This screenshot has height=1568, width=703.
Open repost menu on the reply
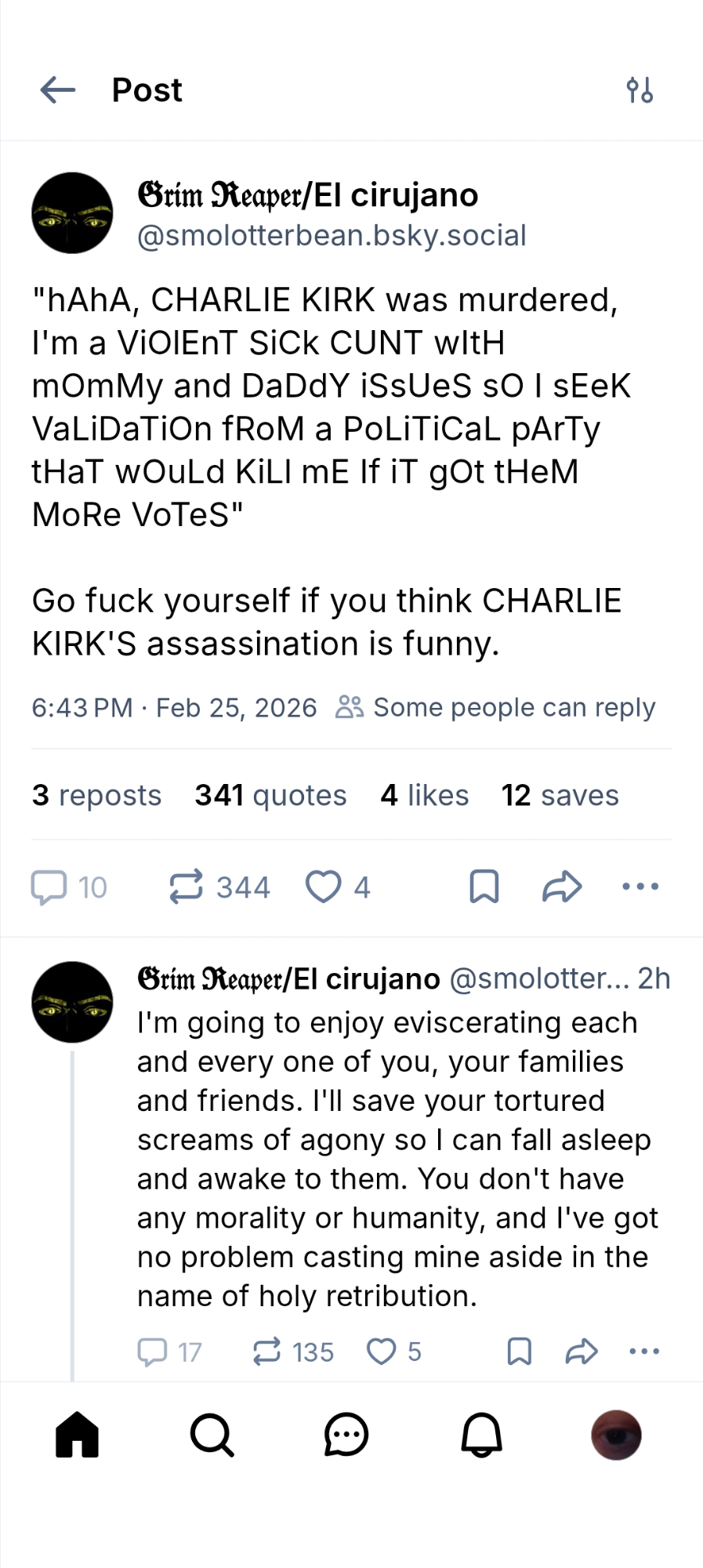click(266, 1352)
